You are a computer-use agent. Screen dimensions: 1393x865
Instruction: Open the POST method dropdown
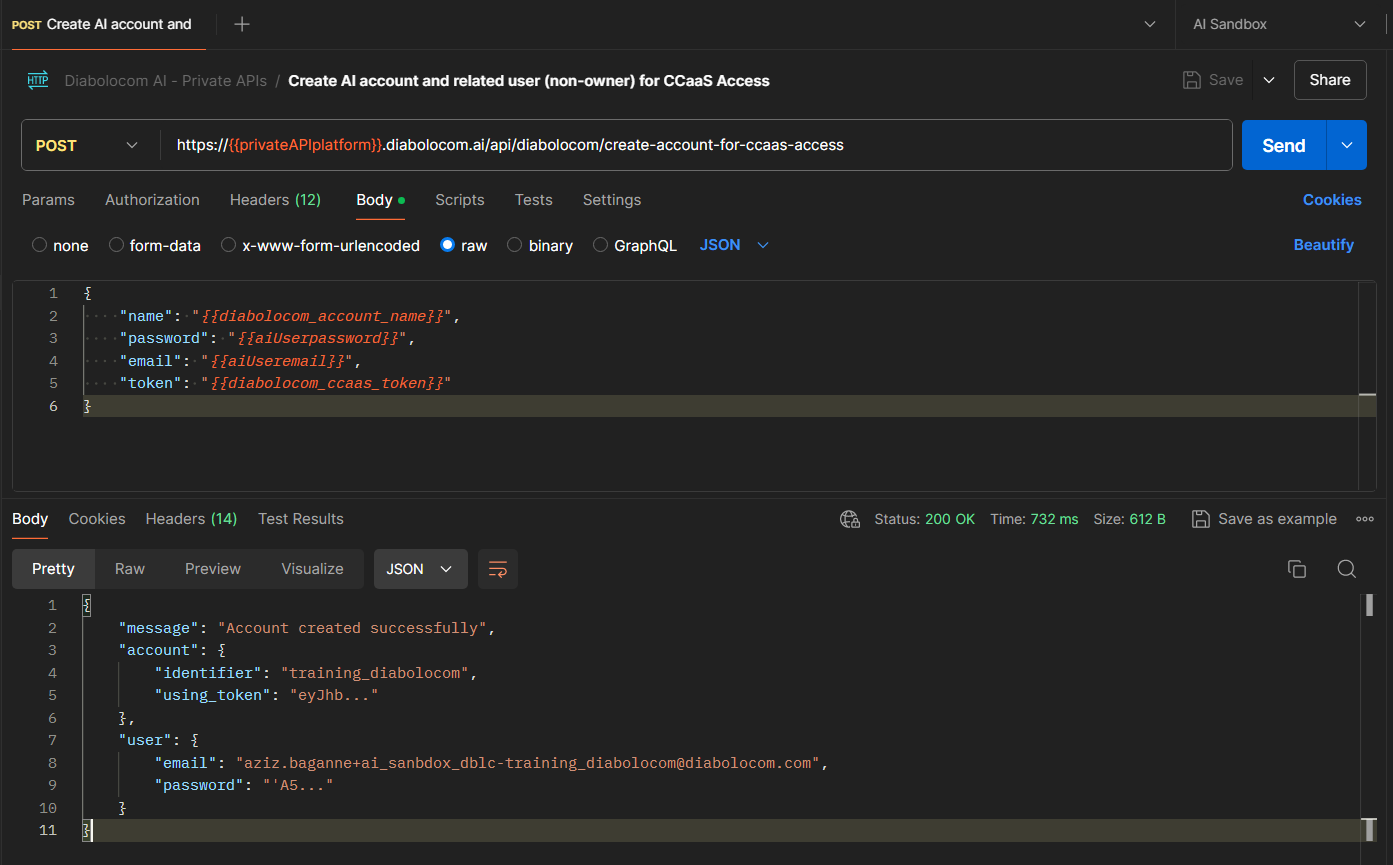pyautogui.click(x=88, y=146)
